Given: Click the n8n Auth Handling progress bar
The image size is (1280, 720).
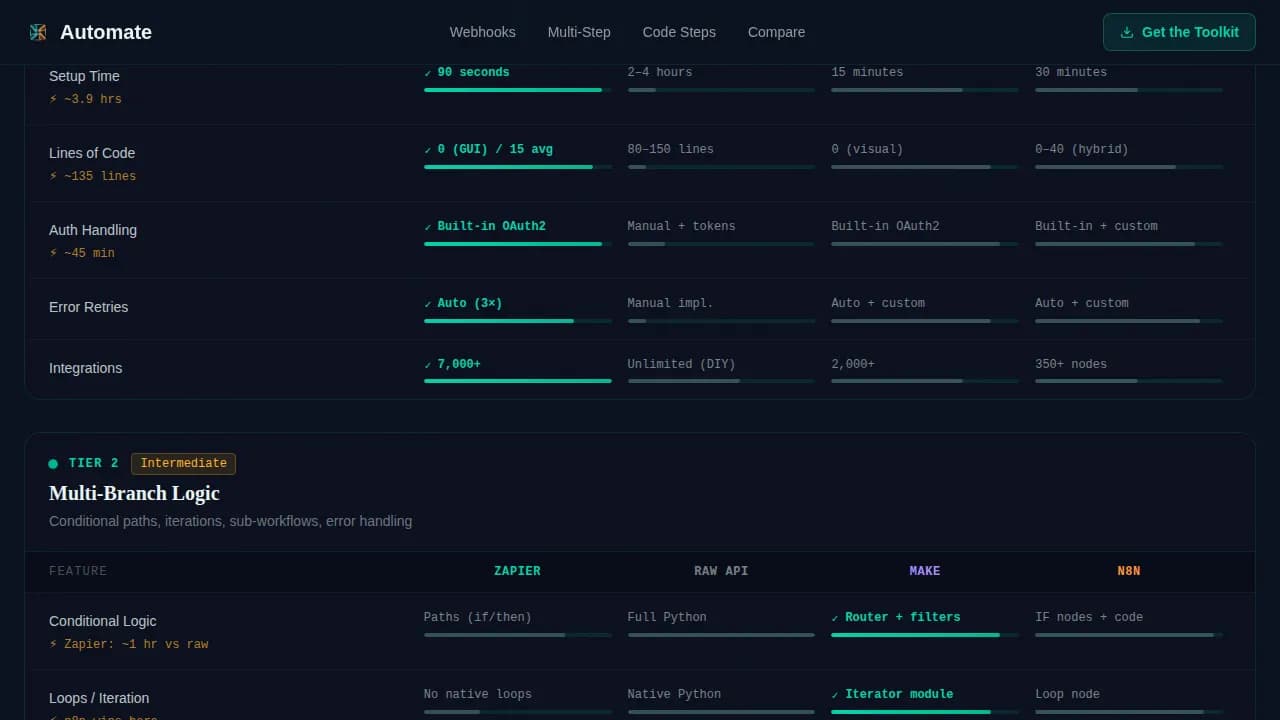Looking at the screenshot, I should (1129, 244).
